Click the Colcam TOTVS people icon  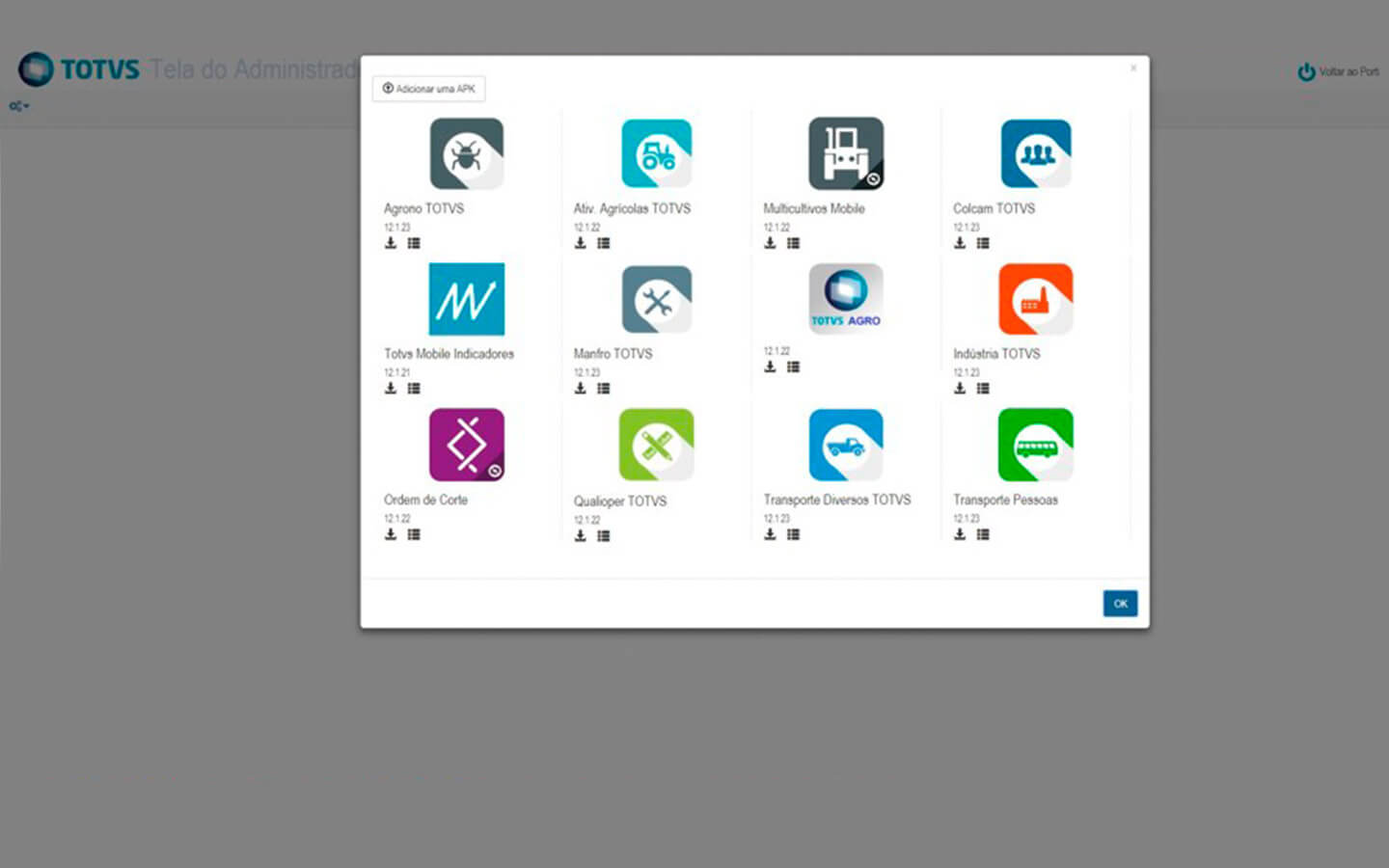click(x=1035, y=154)
